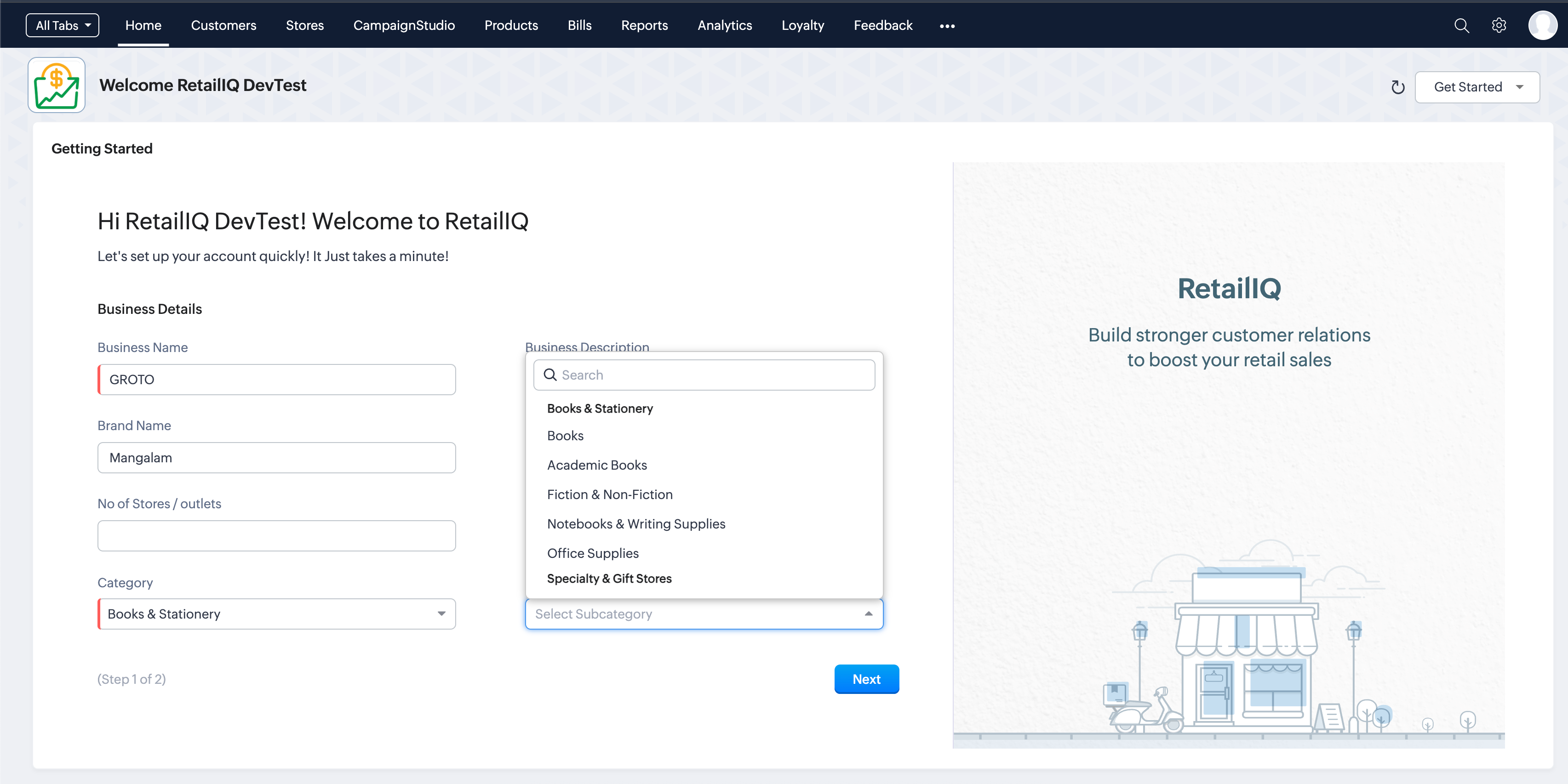
Task: Click the magnifier icon in subcategory search
Action: 549,375
